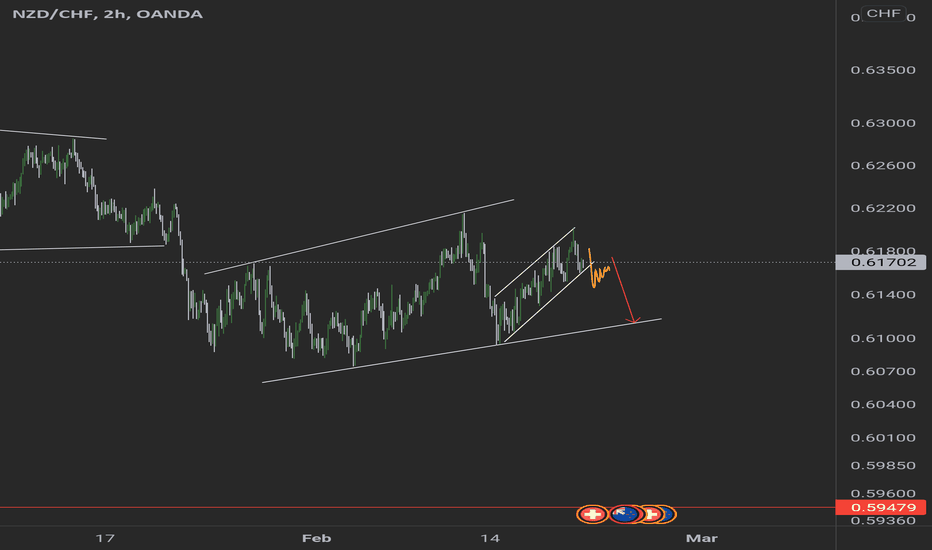This screenshot has height=550, width=932.
Task: Click the 0.60400 price scale label
Action: click(883, 404)
